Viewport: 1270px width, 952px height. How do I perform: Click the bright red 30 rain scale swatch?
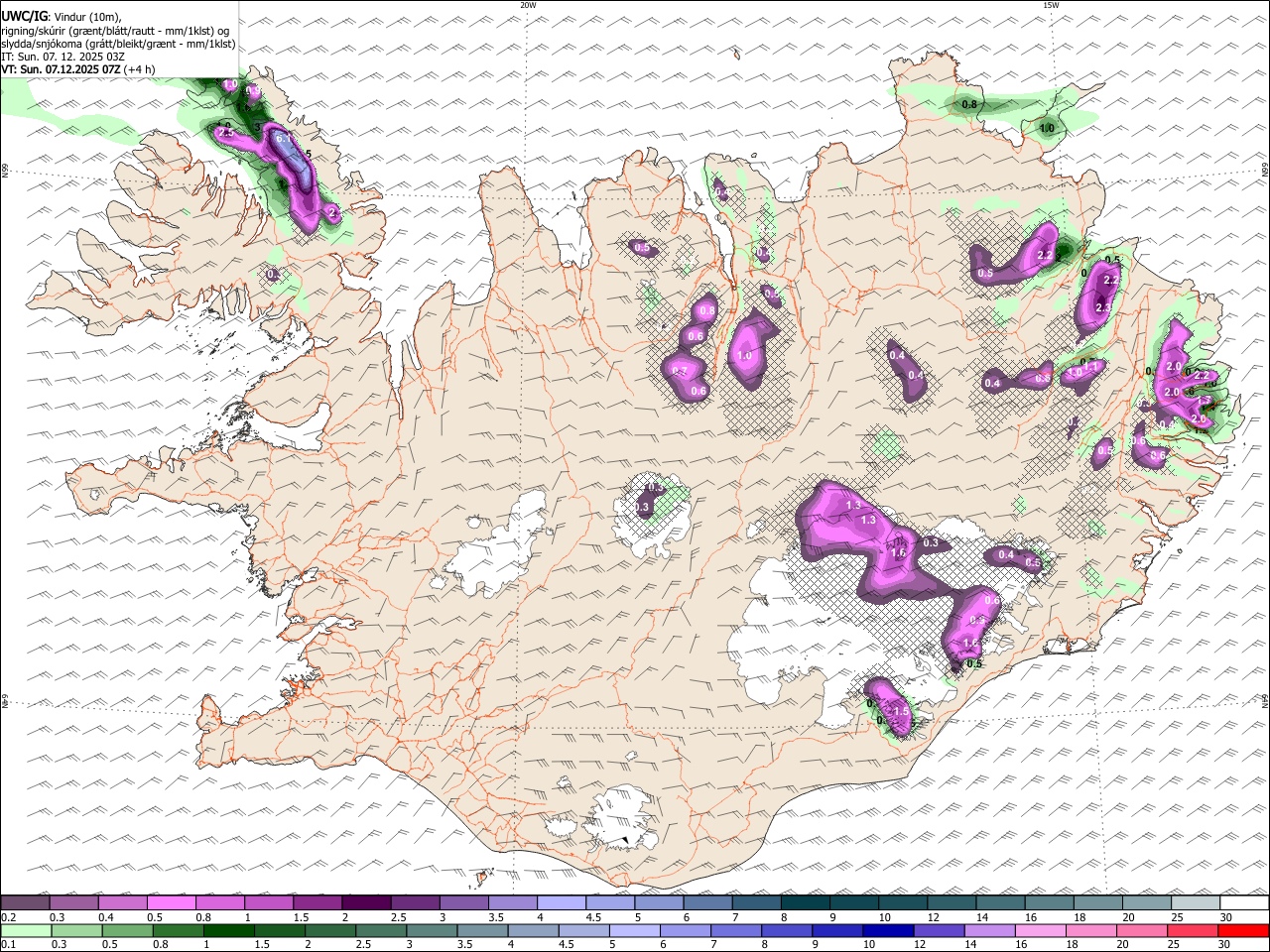click(x=1243, y=931)
